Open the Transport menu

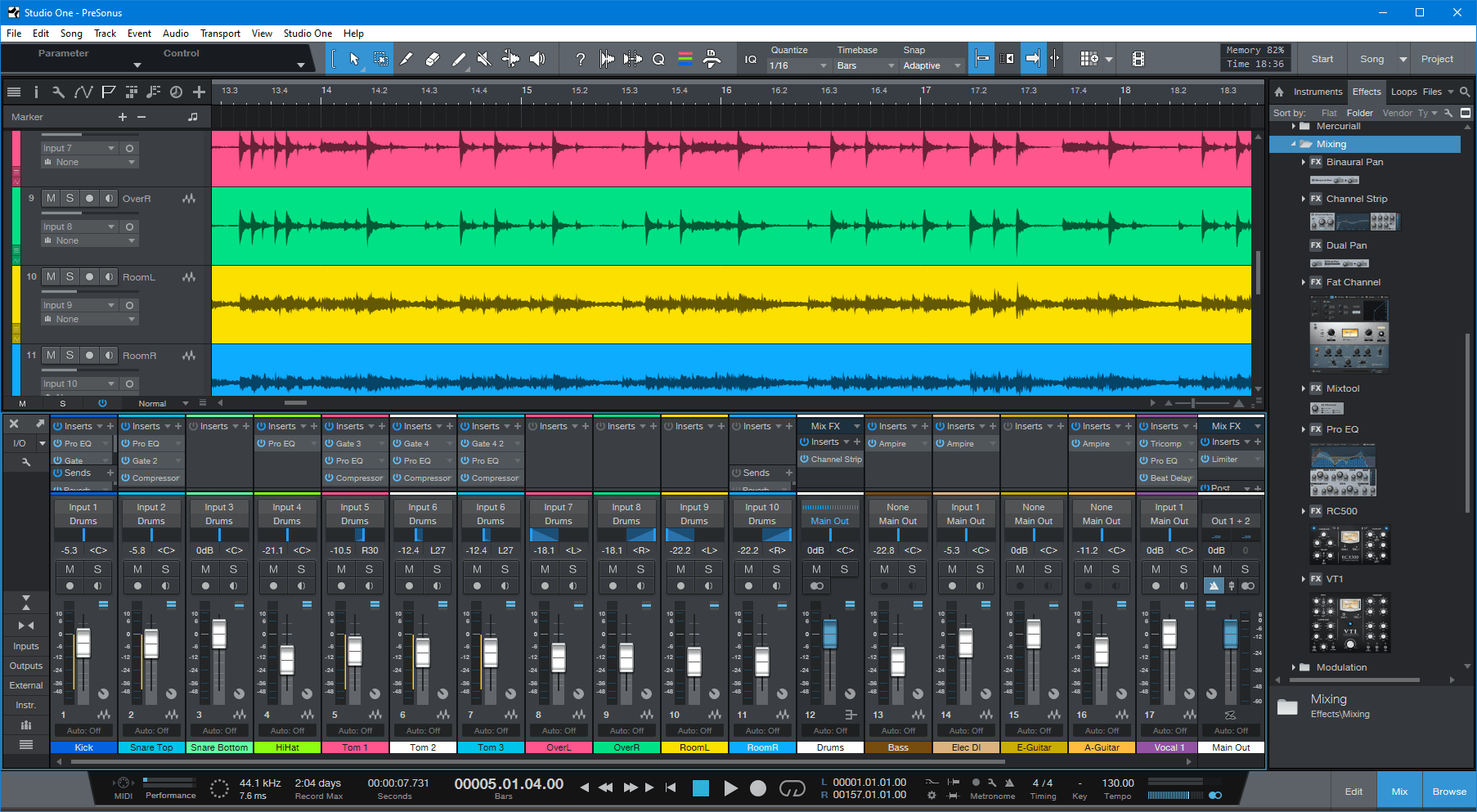(220, 34)
